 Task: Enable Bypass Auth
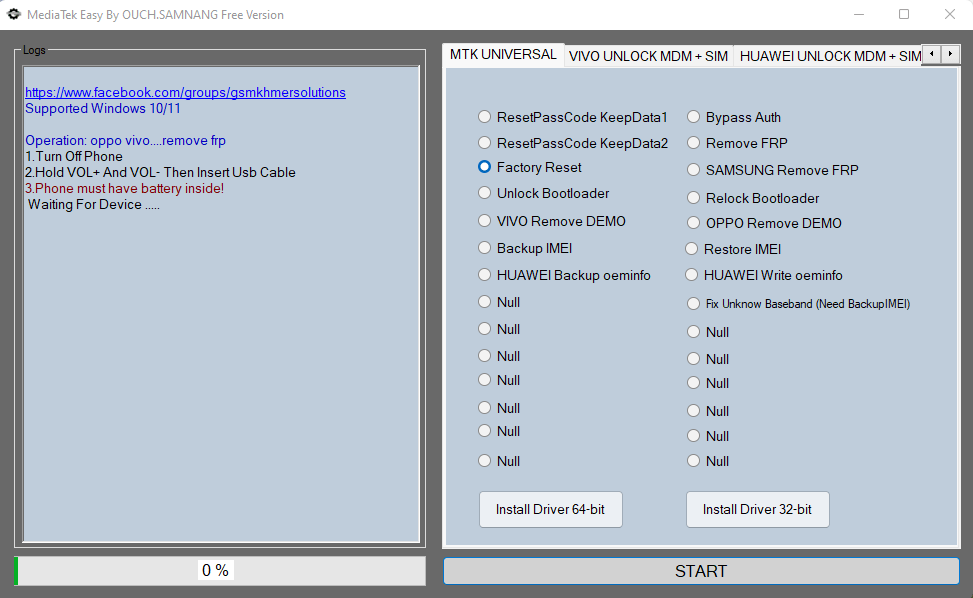click(693, 117)
